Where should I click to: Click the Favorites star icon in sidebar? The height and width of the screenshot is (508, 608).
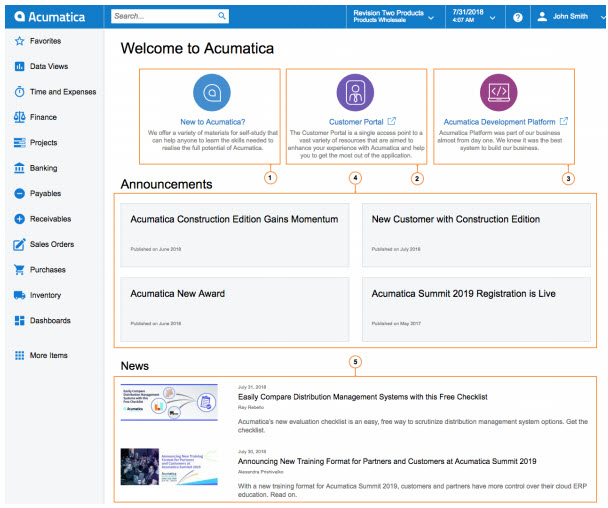click(x=19, y=41)
